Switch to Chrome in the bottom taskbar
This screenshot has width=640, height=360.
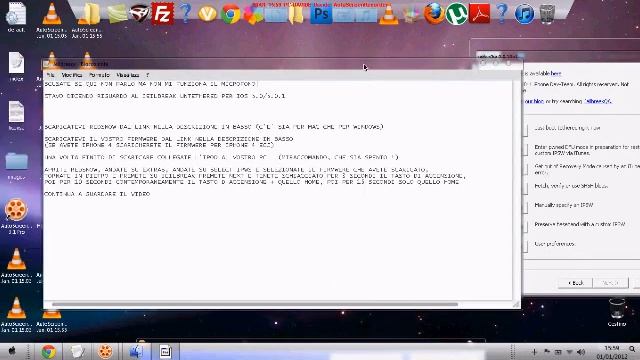[48, 351]
